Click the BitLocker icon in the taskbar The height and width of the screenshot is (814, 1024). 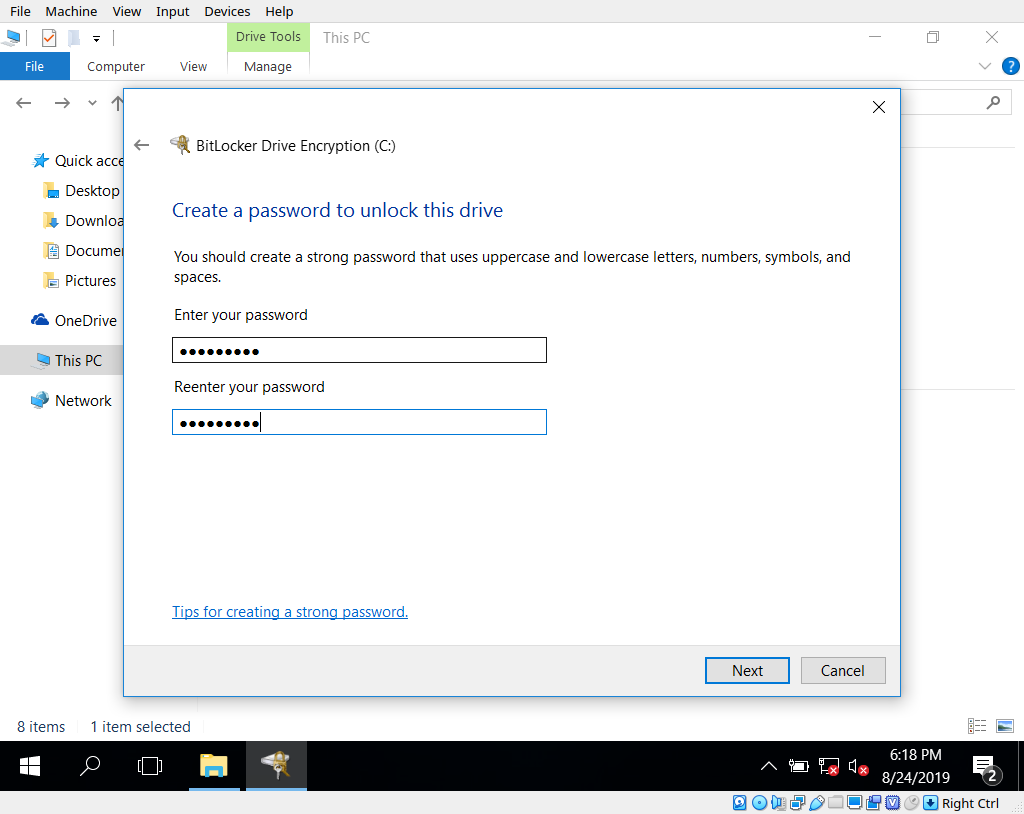tap(276, 766)
